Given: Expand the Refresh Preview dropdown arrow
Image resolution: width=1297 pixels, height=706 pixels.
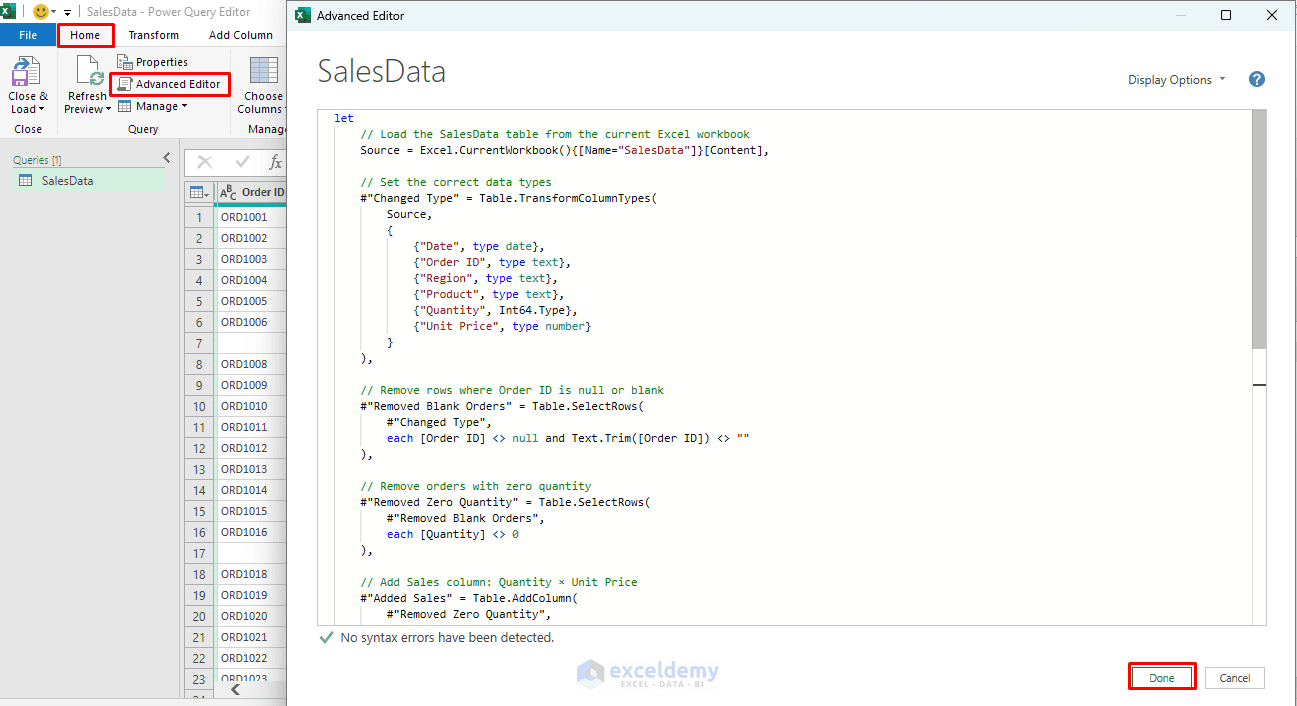Looking at the screenshot, I should (x=108, y=109).
